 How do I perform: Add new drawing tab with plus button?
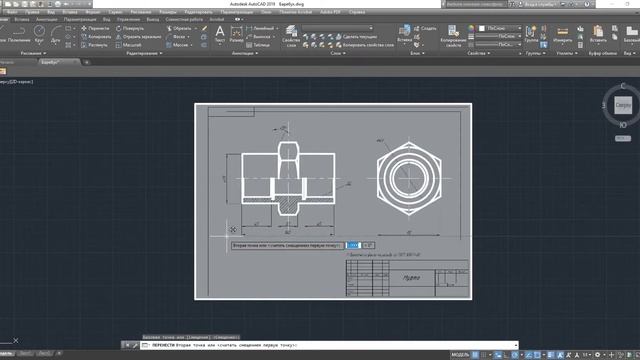[x=87, y=62]
